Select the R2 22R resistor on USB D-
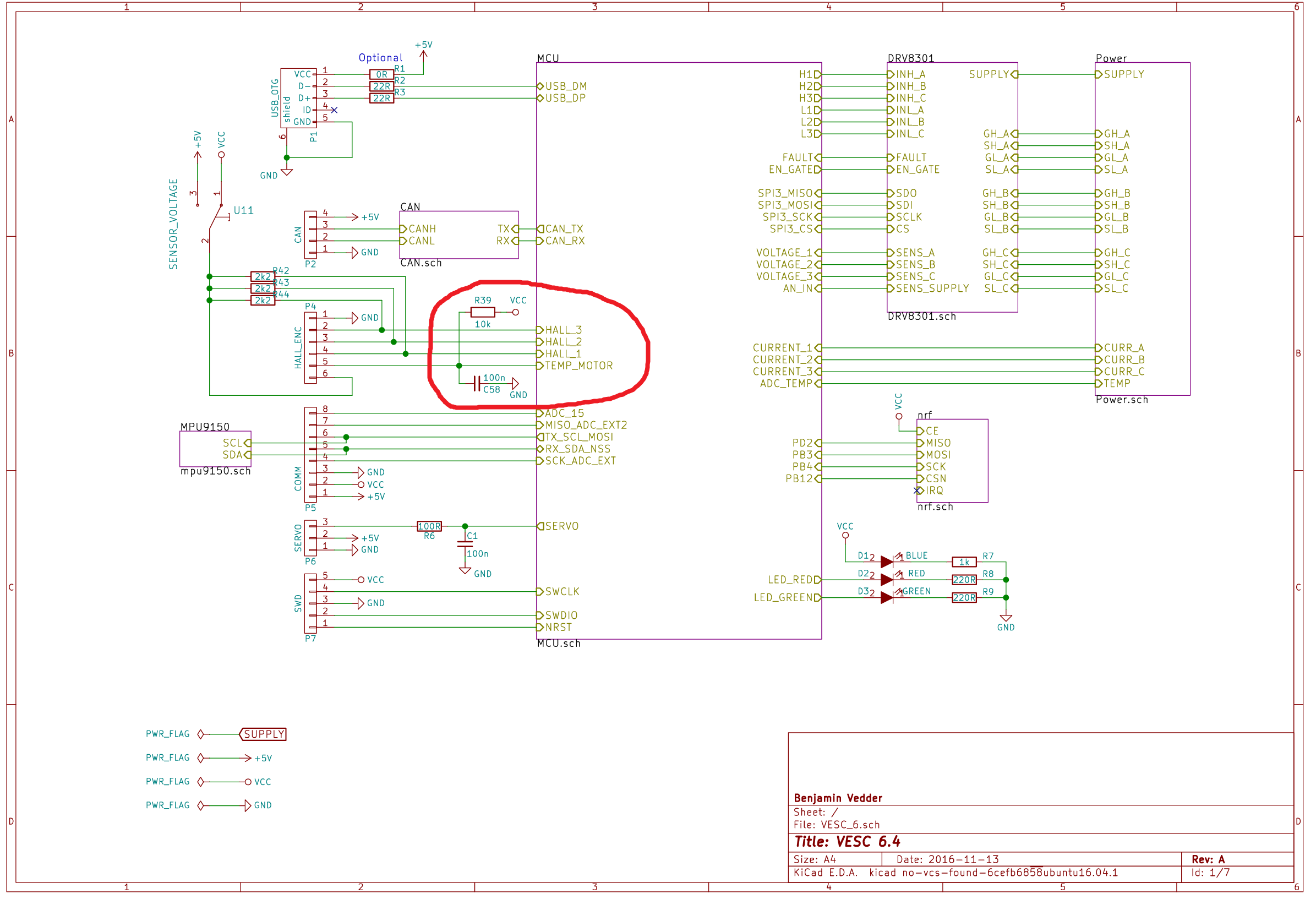Image resolution: width=1316 pixels, height=899 pixels. pos(381,86)
